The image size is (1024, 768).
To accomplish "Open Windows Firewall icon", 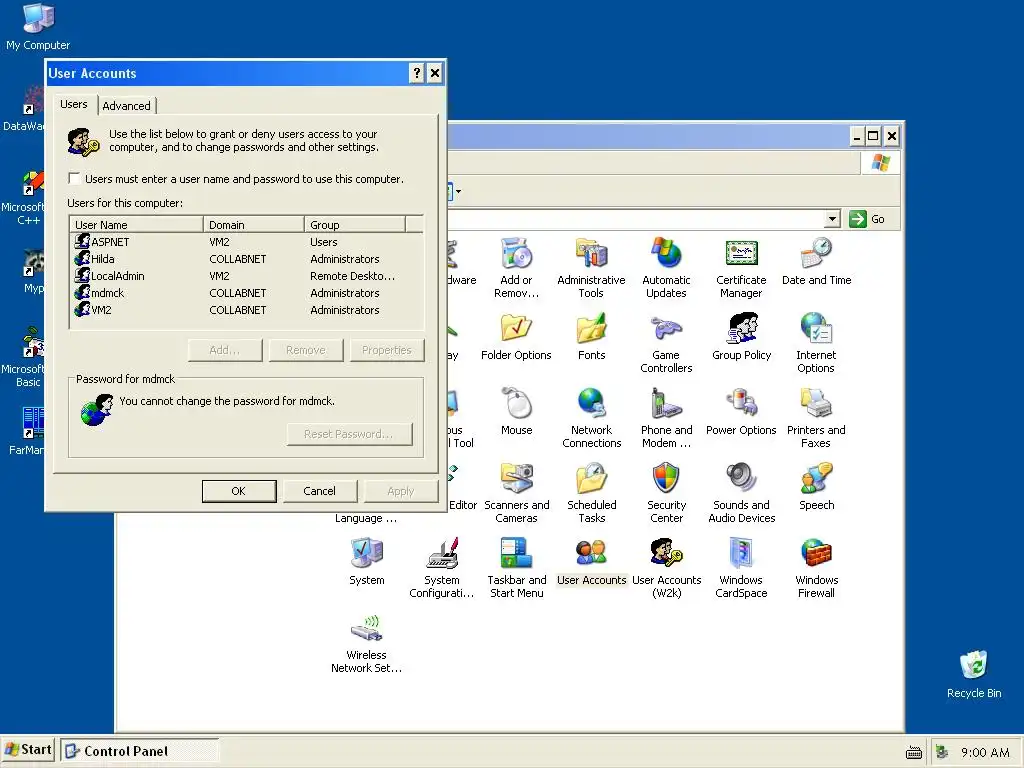I will pos(816,554).
